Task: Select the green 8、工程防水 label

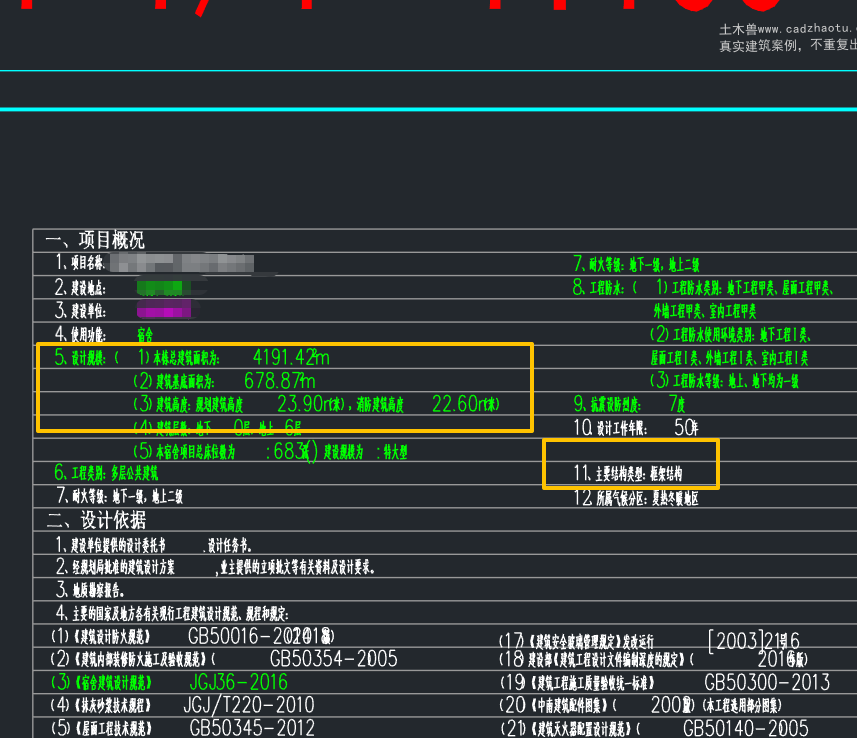Action: pyautogui.click(x=598, y=288)
